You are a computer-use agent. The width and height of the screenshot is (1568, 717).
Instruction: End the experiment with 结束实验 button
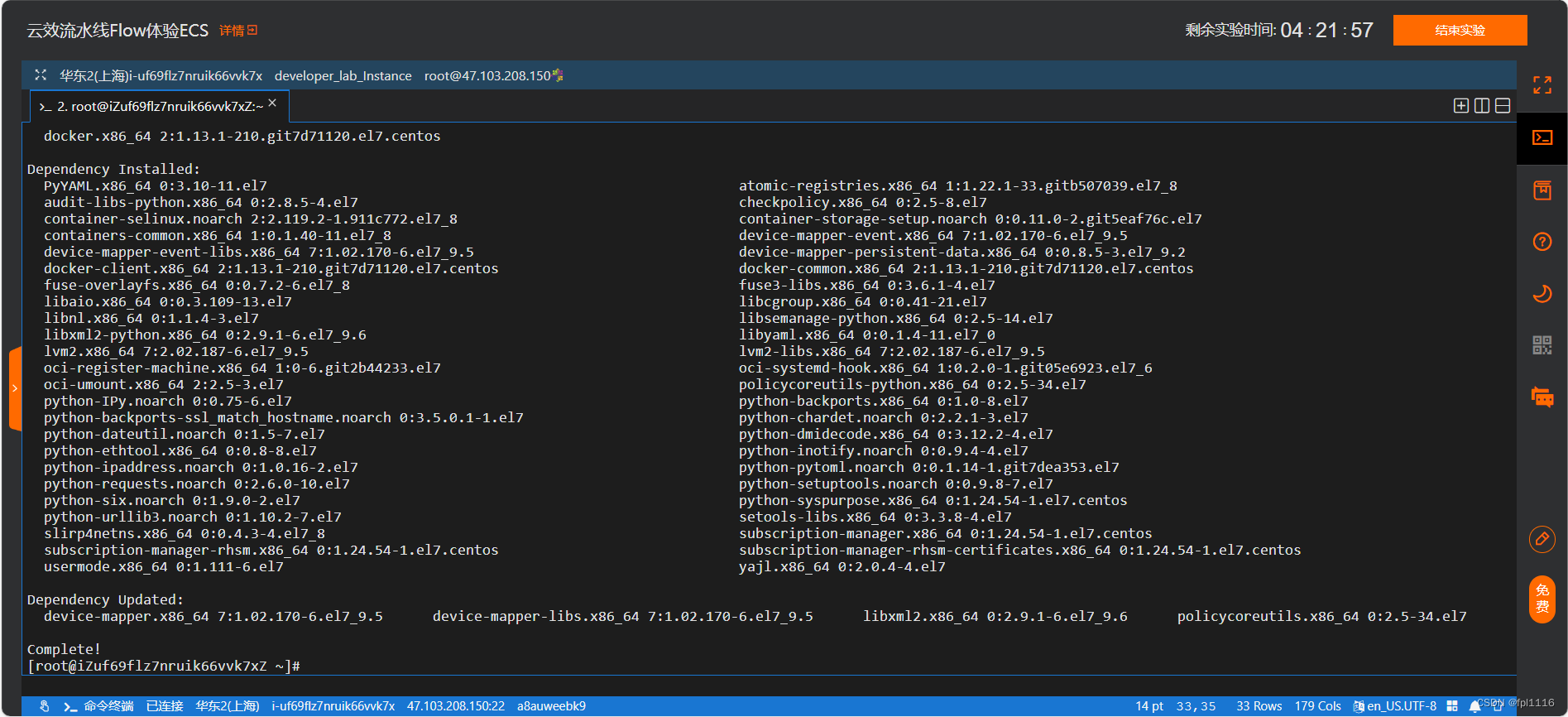[1460, 30]
